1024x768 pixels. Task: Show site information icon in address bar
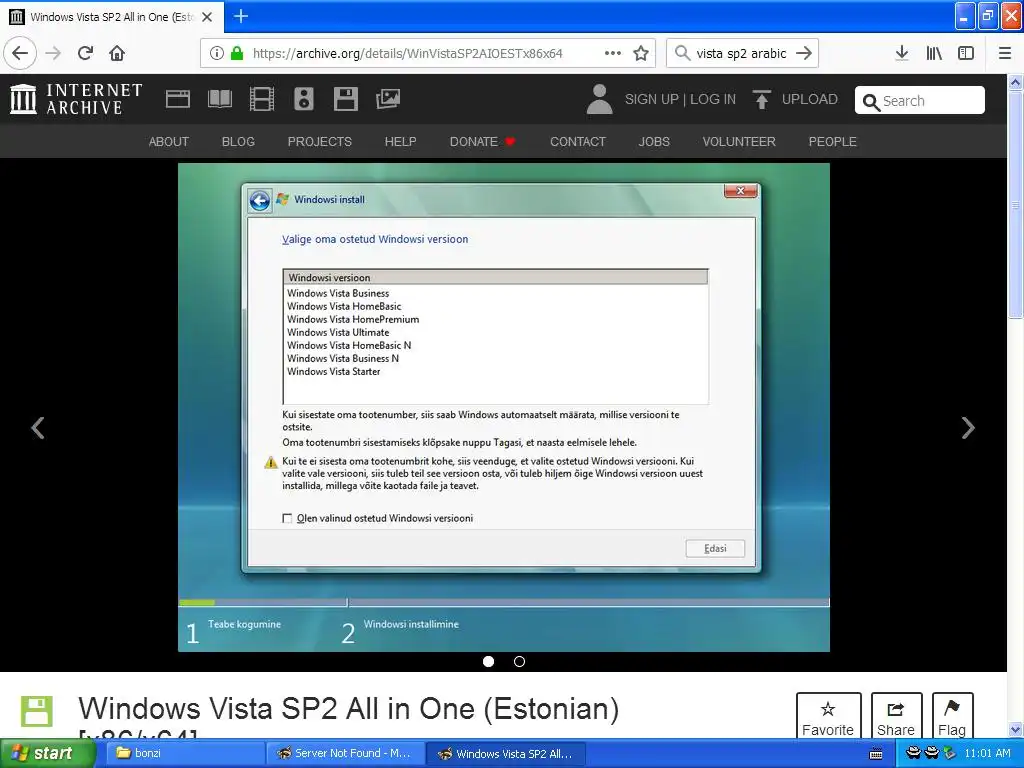217,53
